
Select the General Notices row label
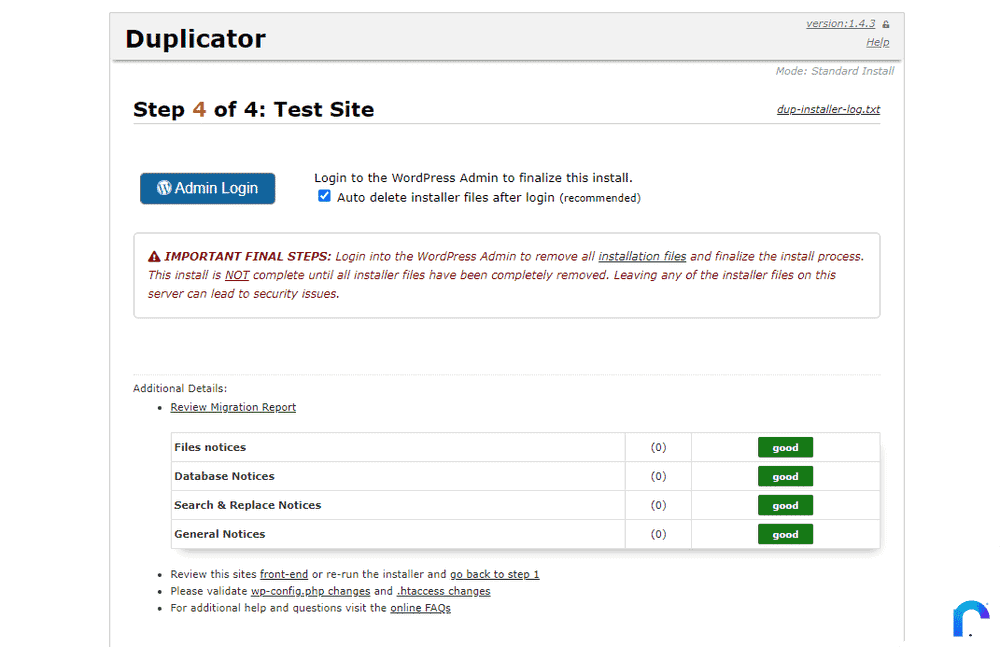pyautogui.click(x=219, y=534)
